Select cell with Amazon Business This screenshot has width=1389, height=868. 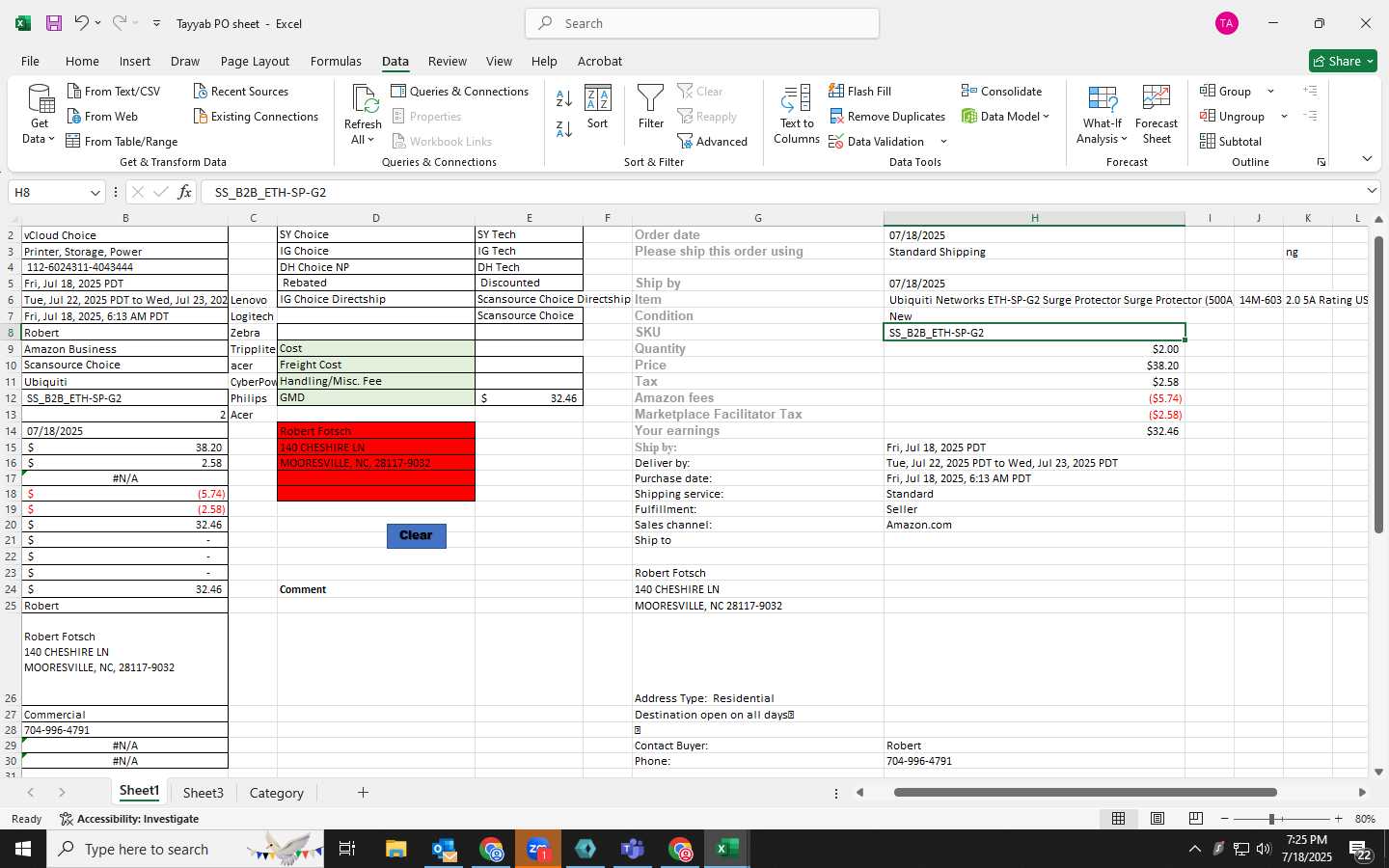pos(124,349)
